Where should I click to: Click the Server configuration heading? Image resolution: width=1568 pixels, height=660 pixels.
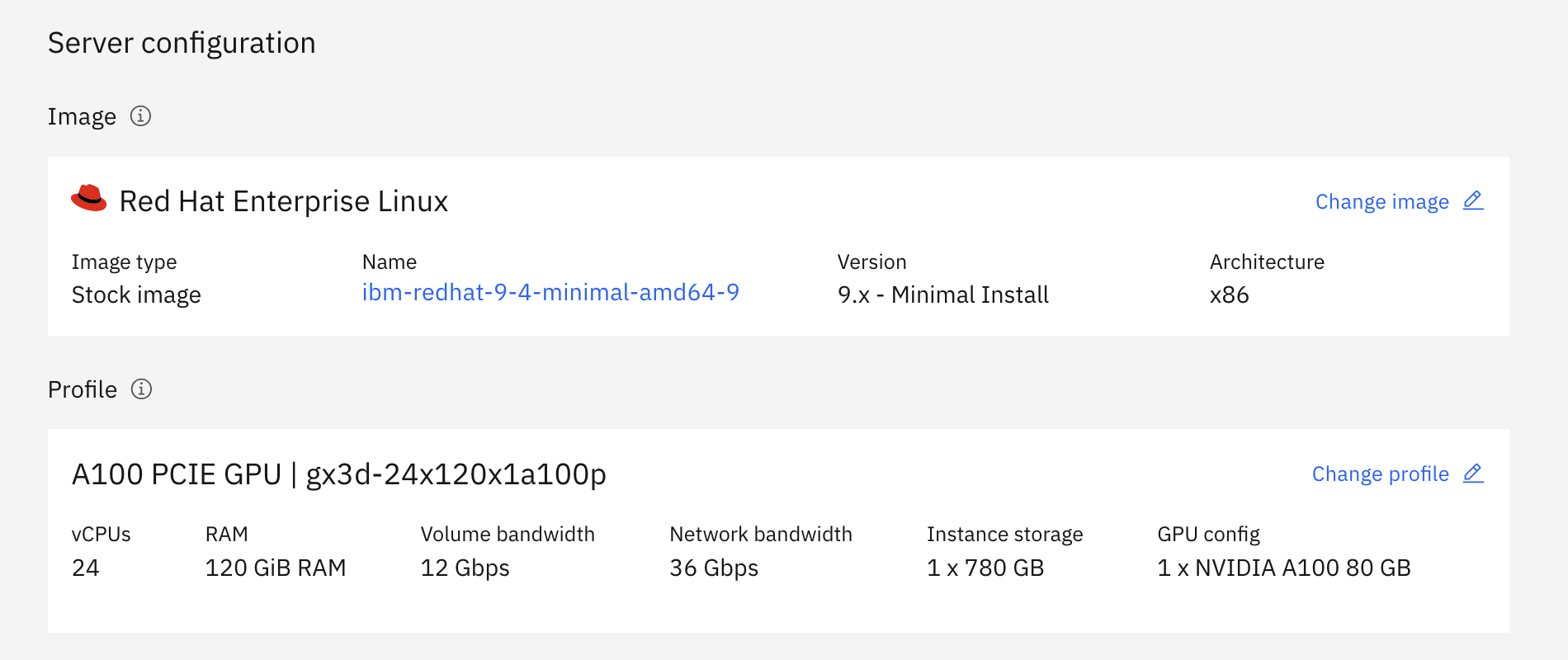[x=182, y=43]
